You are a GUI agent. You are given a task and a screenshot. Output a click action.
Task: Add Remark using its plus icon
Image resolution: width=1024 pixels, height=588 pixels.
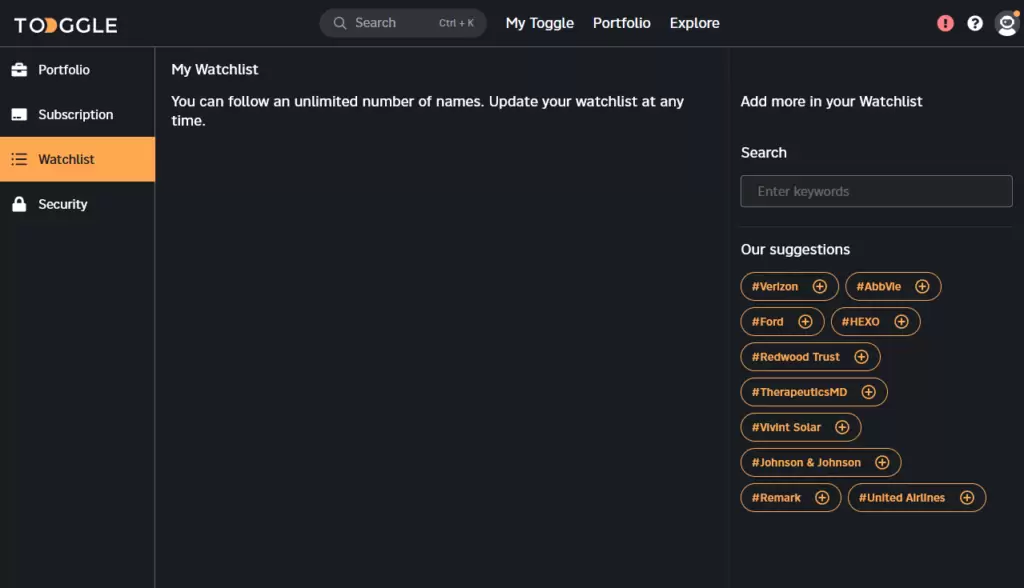pyautogui.click(x=822, y=498)
